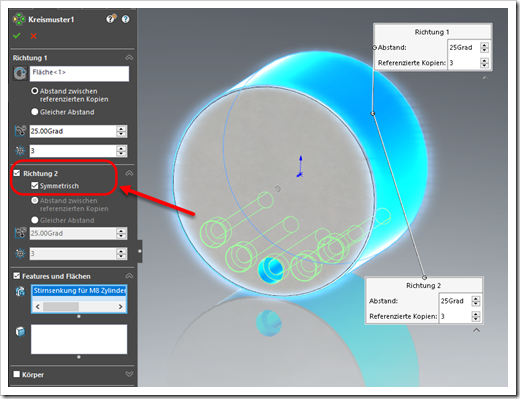Screen dimensions: 520x399
Task: Click the angle icon next to Richtung 1 25.00Grad
Action: 20,131
